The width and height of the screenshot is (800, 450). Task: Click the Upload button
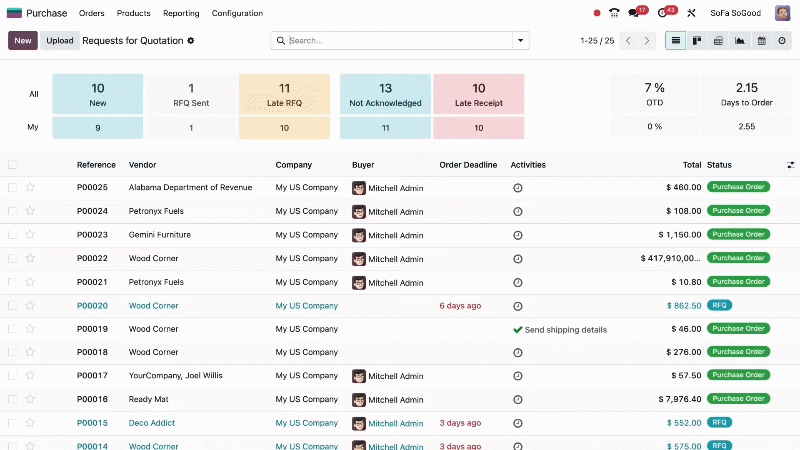(x=60, y=41)
